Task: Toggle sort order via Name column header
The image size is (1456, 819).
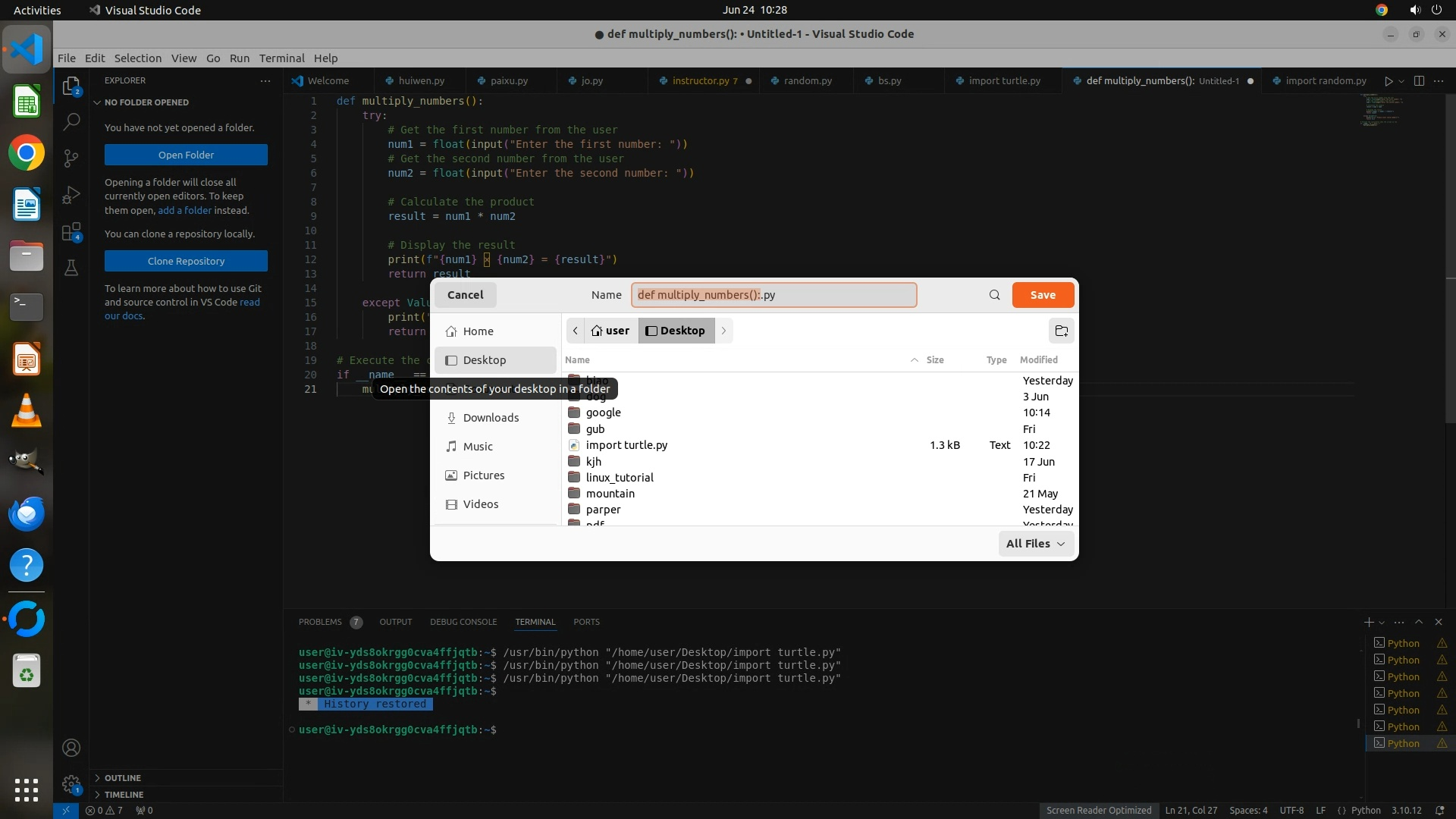Action: (x=577, y=360)
